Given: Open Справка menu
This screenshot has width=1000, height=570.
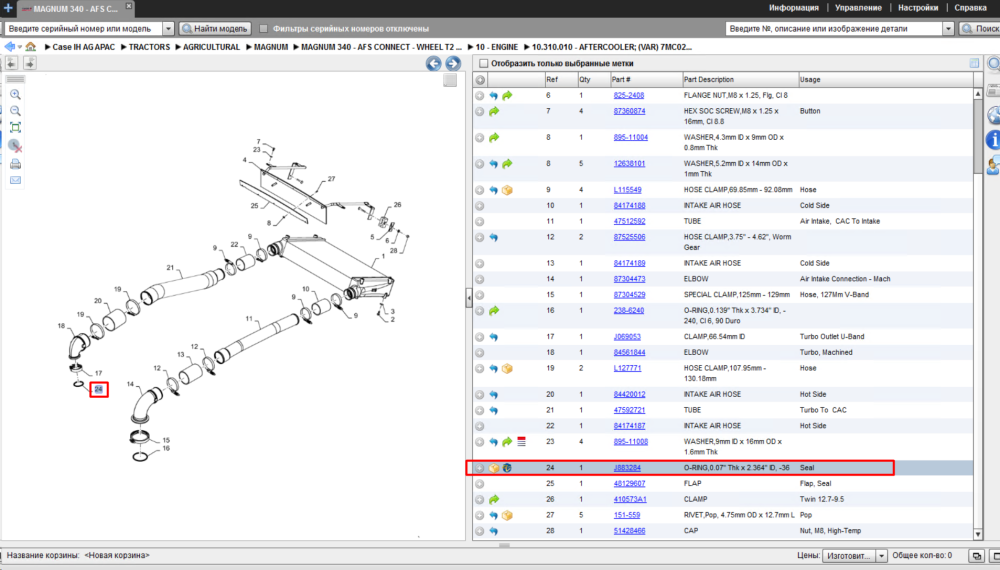Looking at the screenshot, I should click(971, 8).
